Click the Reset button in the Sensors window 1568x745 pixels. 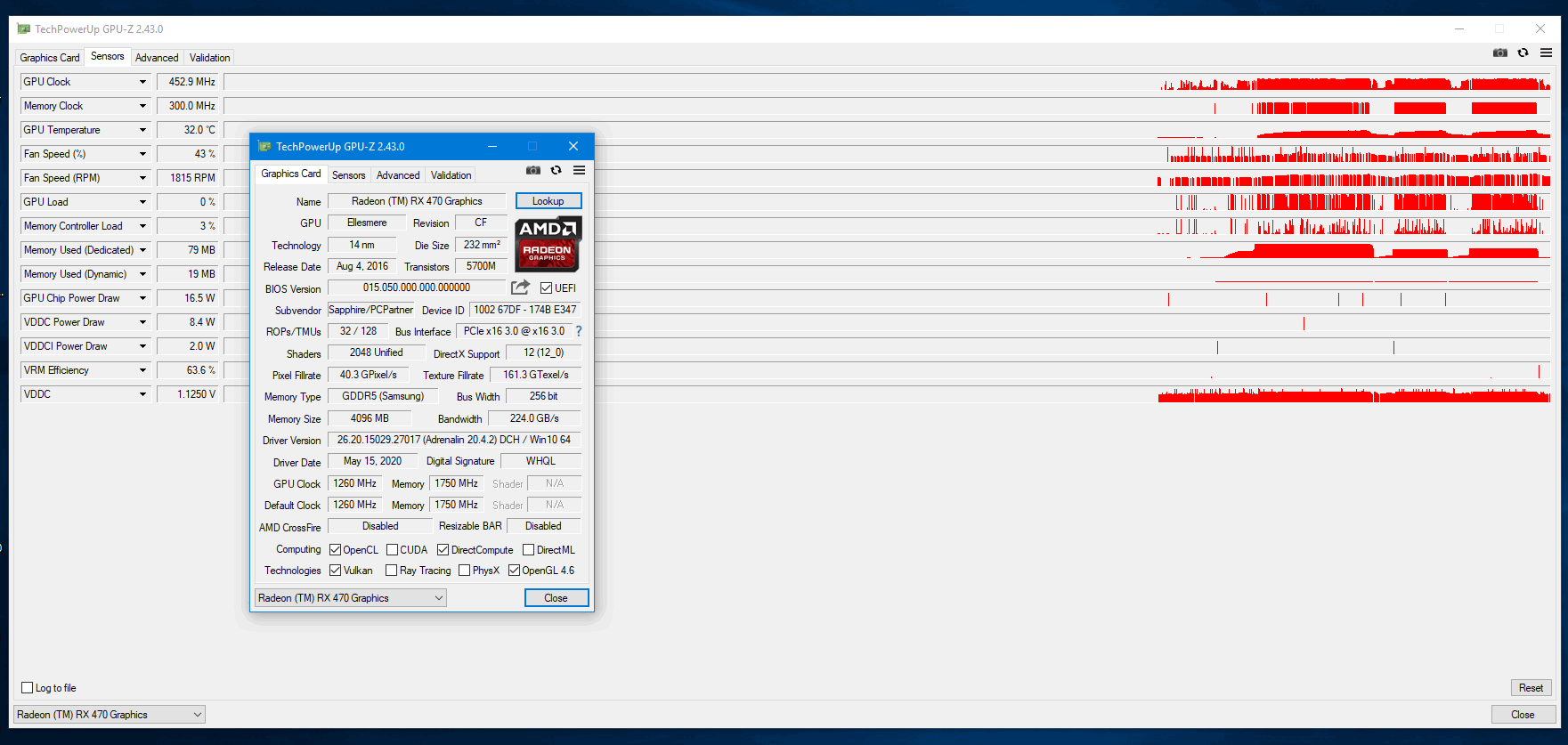[x=1531, y=688]
